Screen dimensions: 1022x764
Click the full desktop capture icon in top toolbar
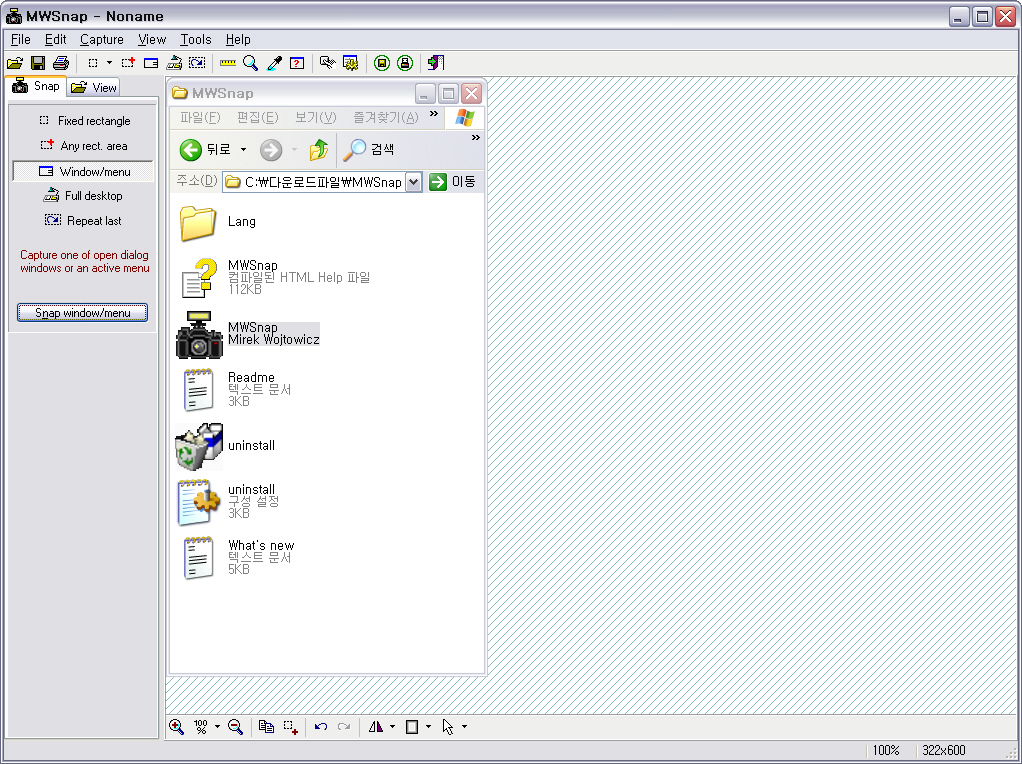tap(174, 63)
